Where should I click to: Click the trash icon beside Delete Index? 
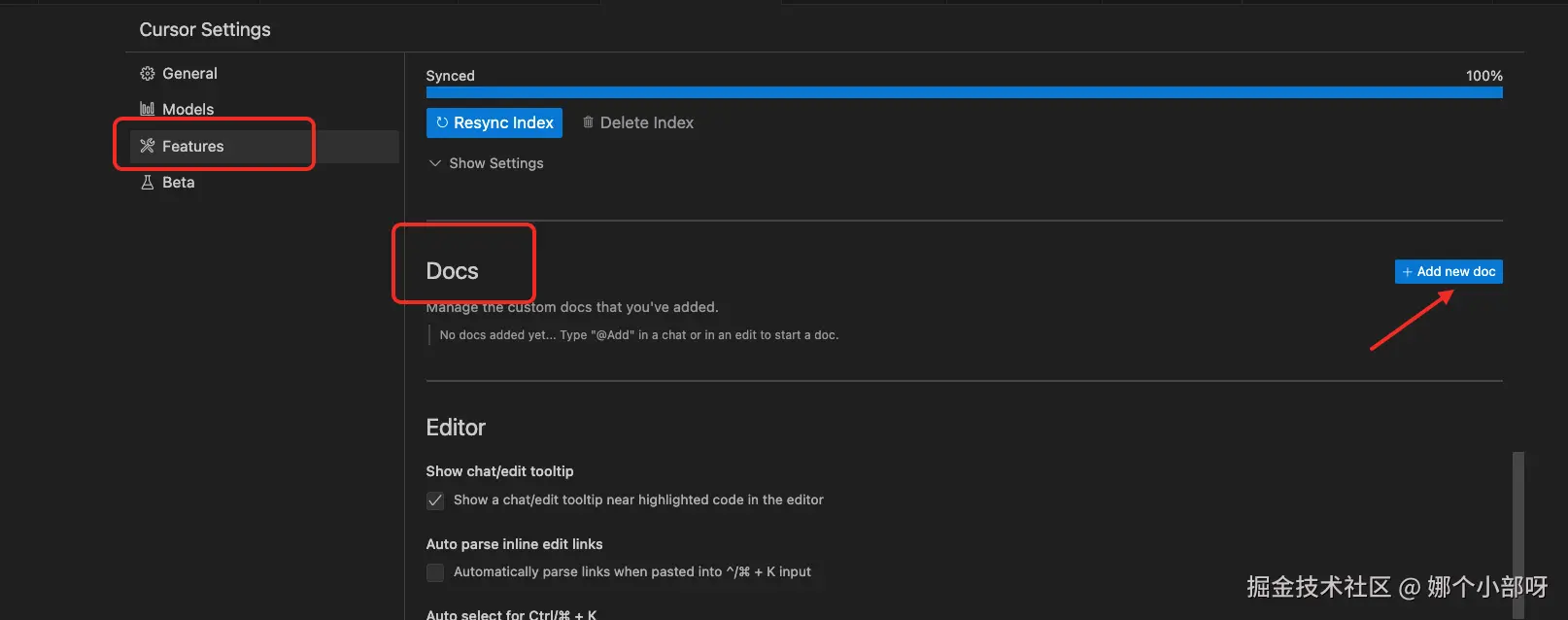point(588,122)
